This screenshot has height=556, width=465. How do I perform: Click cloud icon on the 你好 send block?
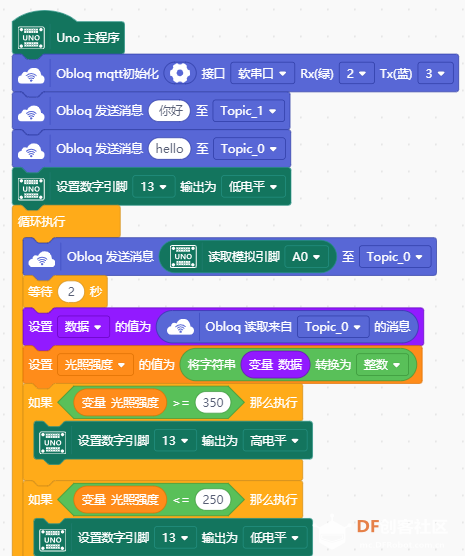tap(31, 113)
